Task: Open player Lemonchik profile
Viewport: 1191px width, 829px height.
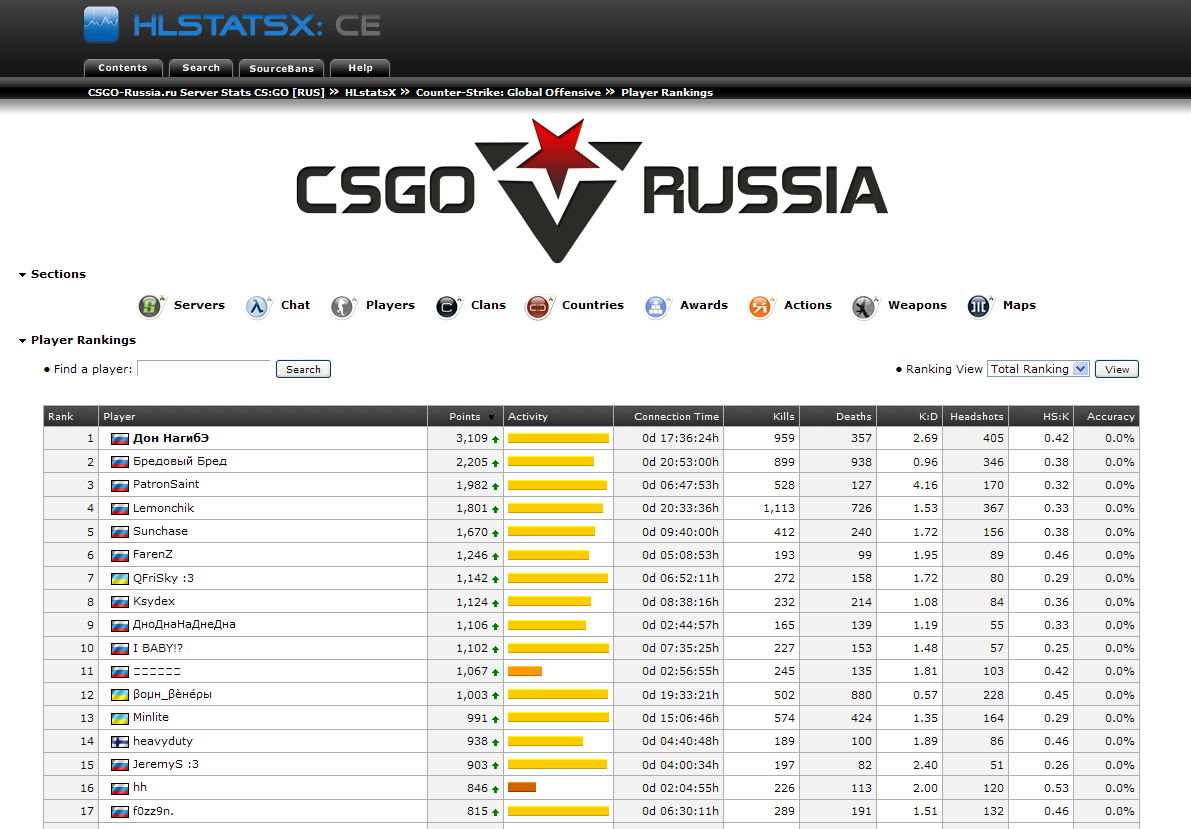Action: point(163,508)
